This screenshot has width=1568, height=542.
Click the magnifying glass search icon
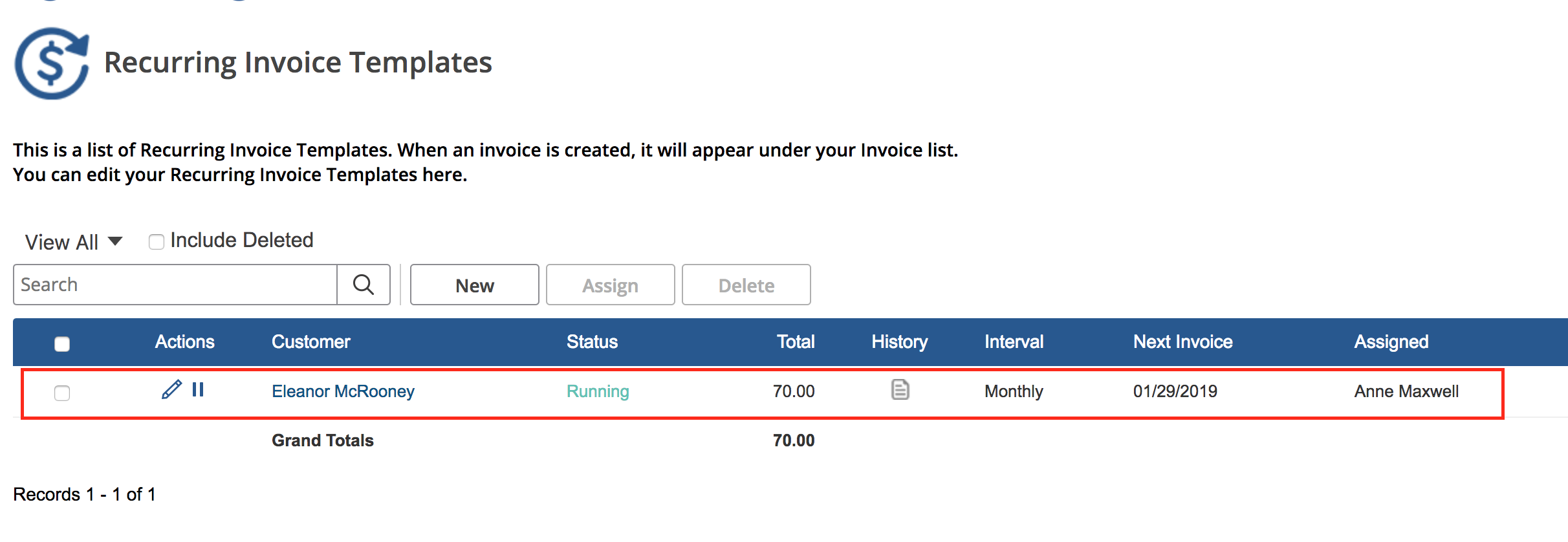[x=364, y=285]
